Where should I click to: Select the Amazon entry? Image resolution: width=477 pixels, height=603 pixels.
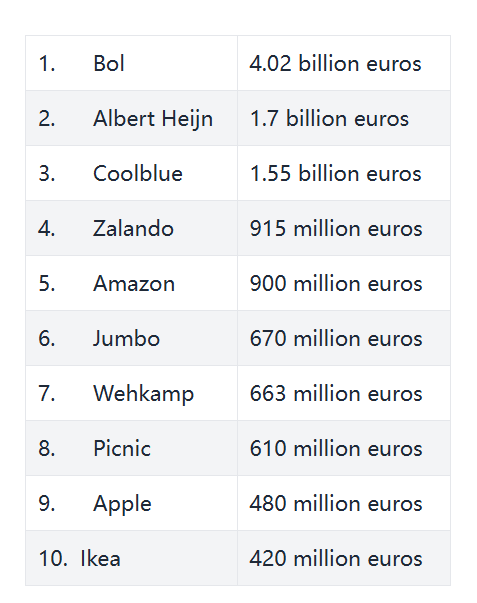tap(131, 283)
